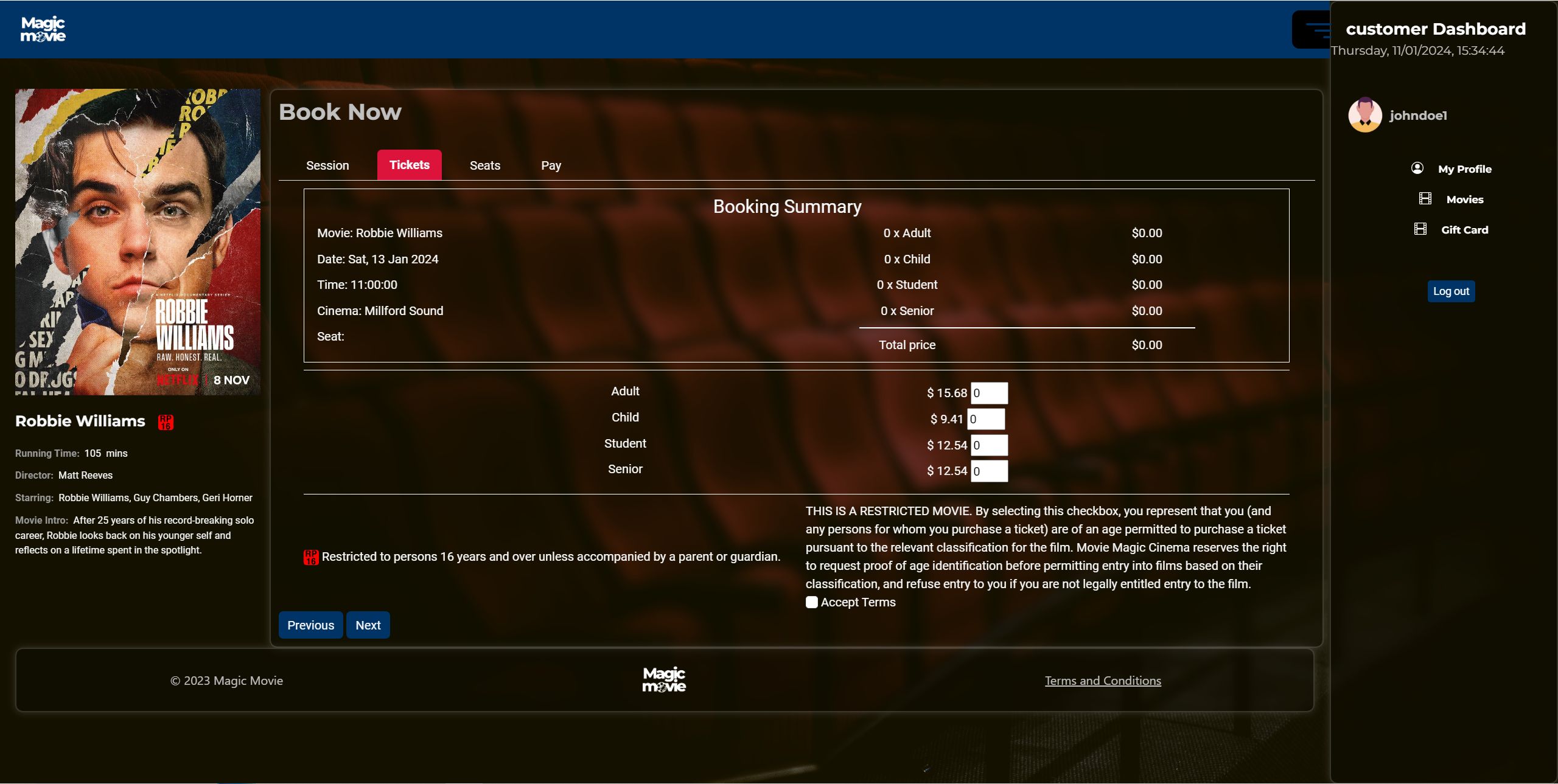Click the Student price '$ 12.54'
The image size is (1558, 784).
coord(946,445)
